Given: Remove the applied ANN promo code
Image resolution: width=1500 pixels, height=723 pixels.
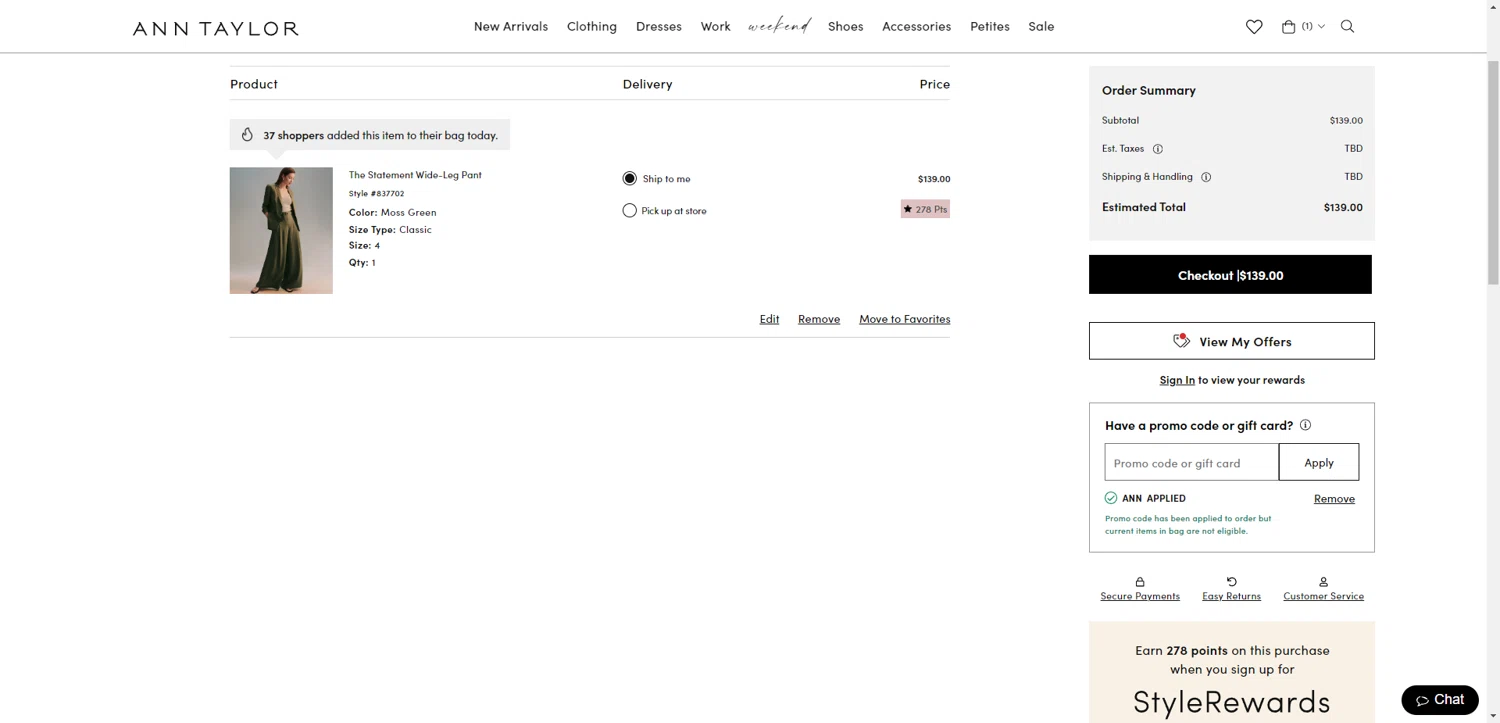Looking at the screenshot, I should 1334,499.
